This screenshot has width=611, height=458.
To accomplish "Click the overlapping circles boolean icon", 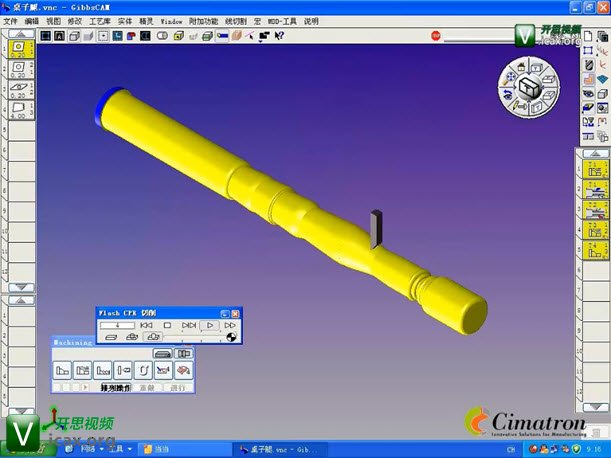I will pos(162,36).
